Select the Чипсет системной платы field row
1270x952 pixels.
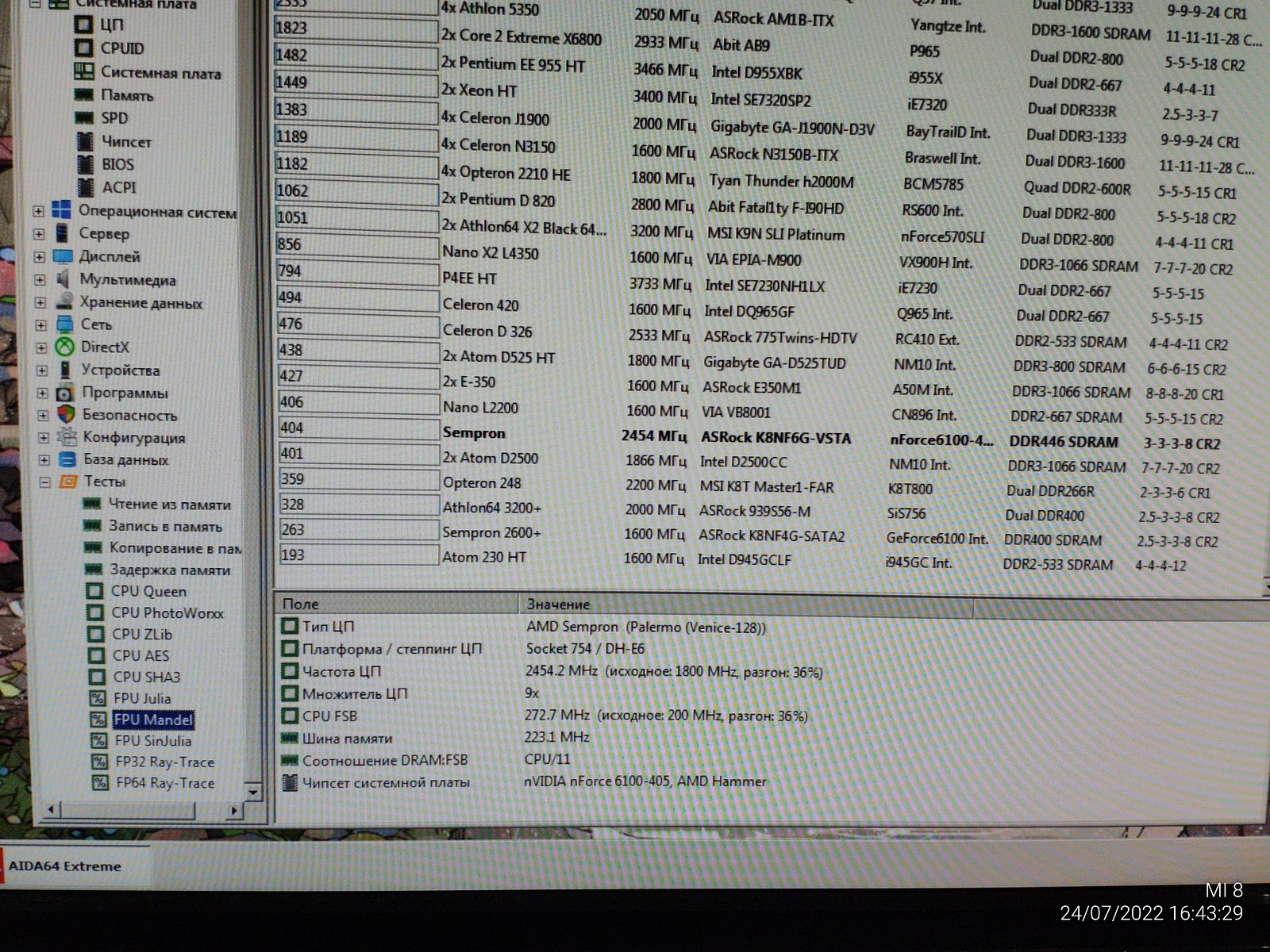coord(524,782)
